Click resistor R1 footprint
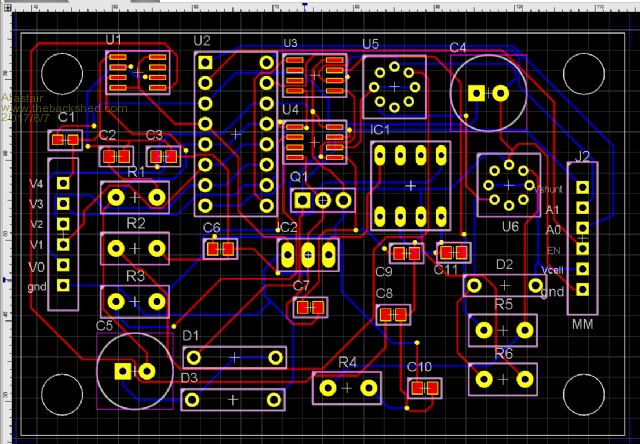Viewport: 640px width, 444px height. [135, 198]
